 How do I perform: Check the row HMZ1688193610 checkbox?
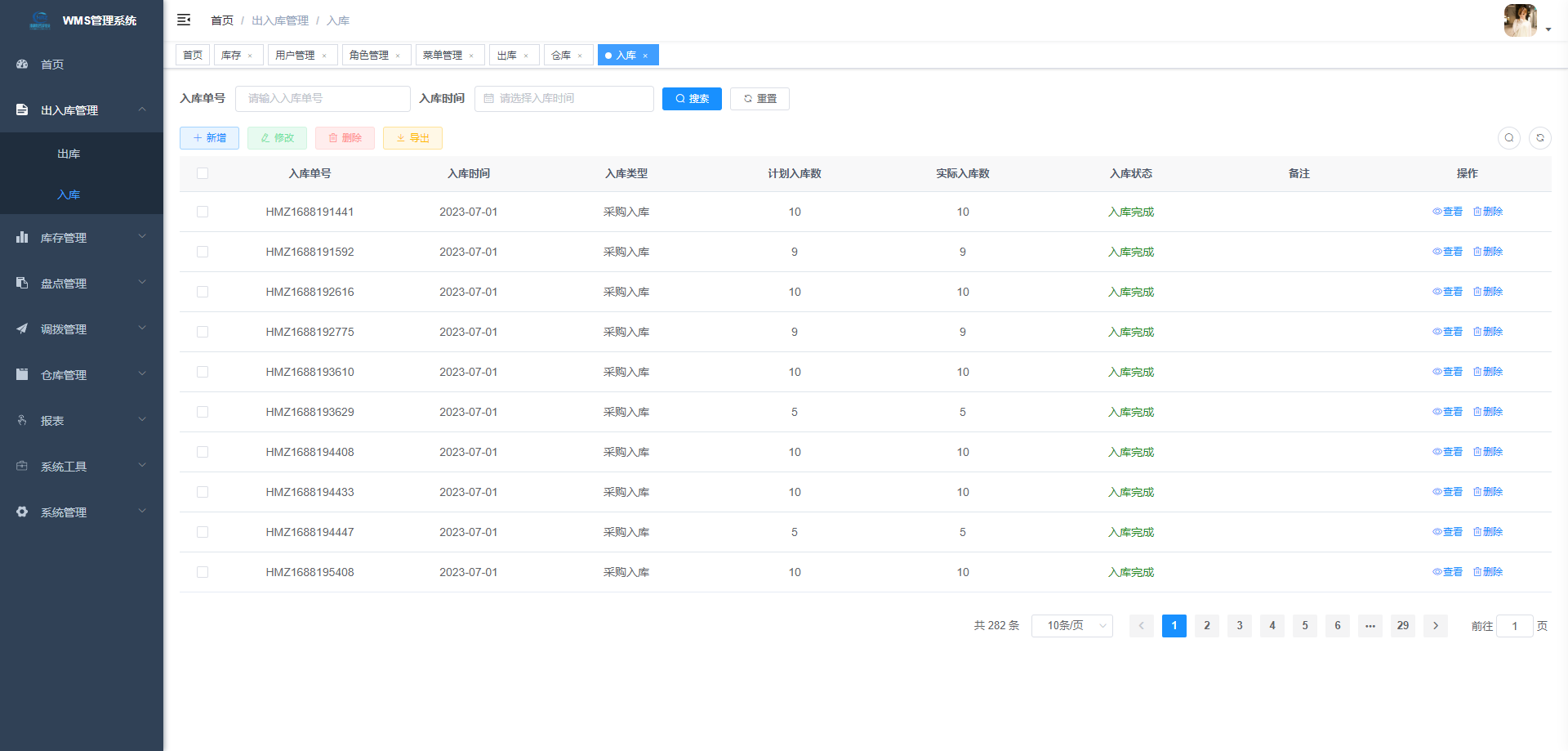[203, 372]
